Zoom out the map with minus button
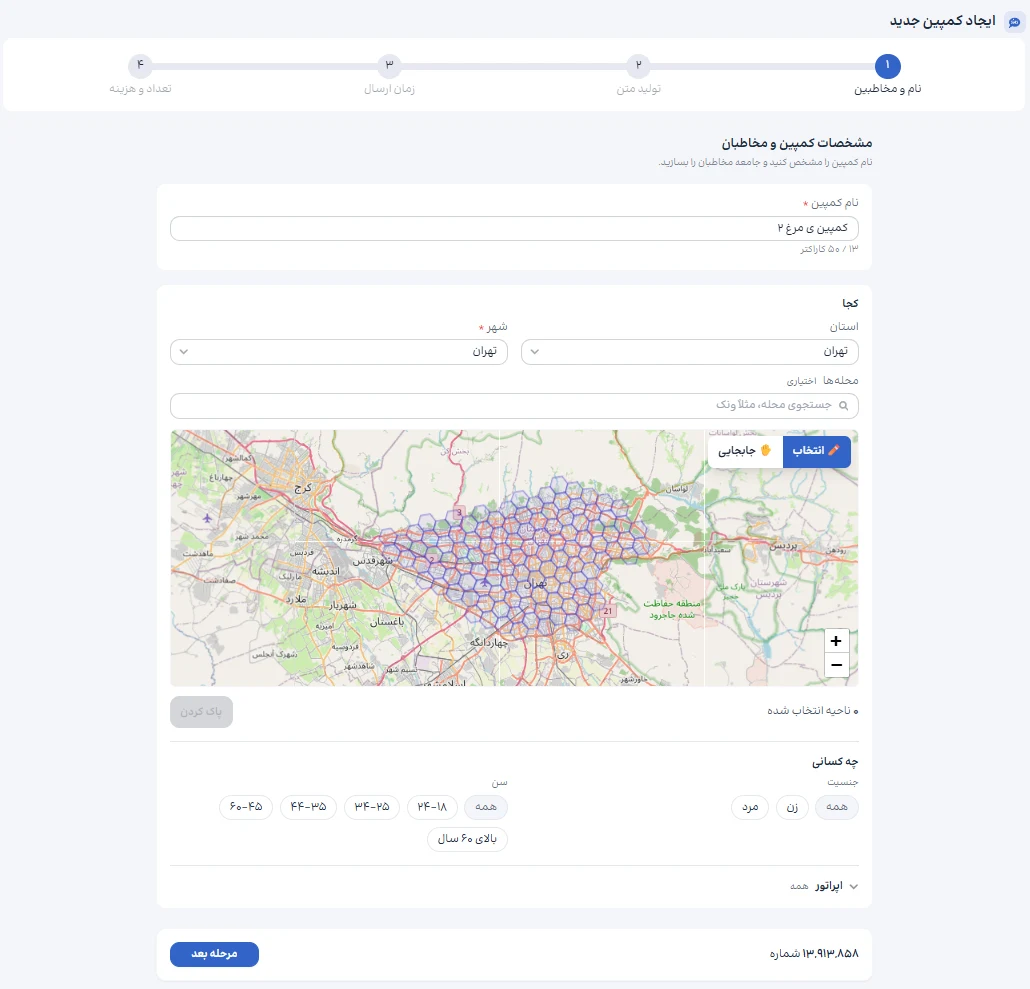Screen dimensions: 1030x989 [x=836, y=665]
